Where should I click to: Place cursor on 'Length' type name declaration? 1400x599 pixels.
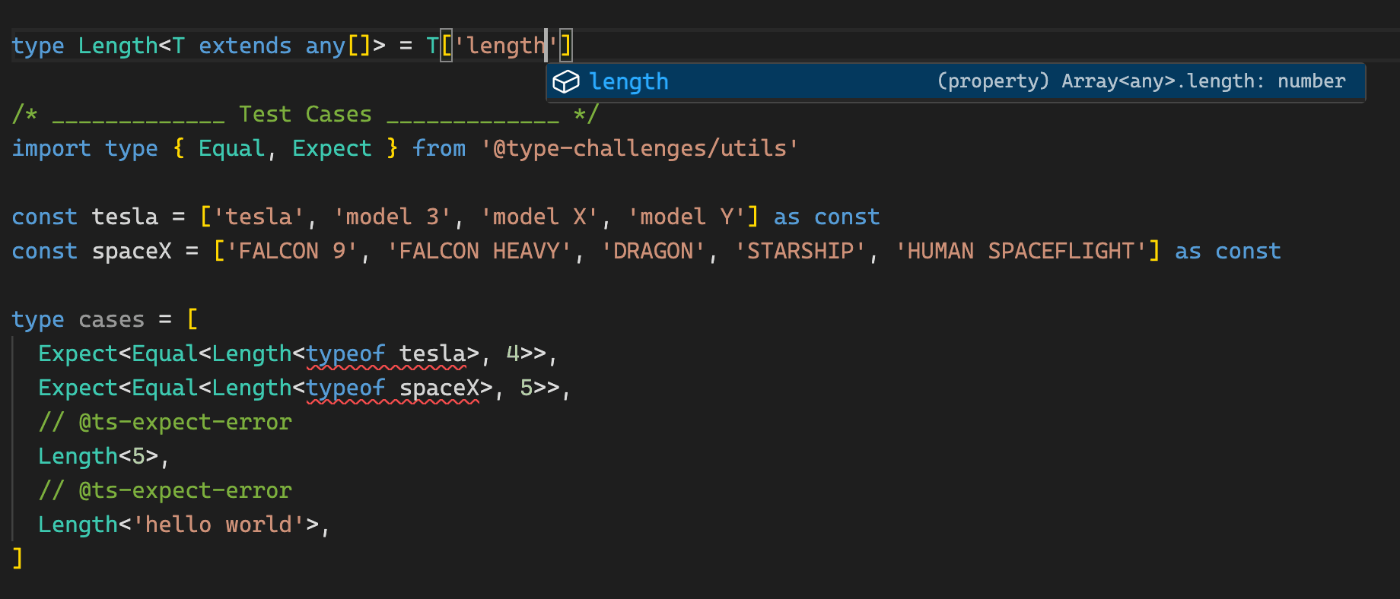[118, 46]
